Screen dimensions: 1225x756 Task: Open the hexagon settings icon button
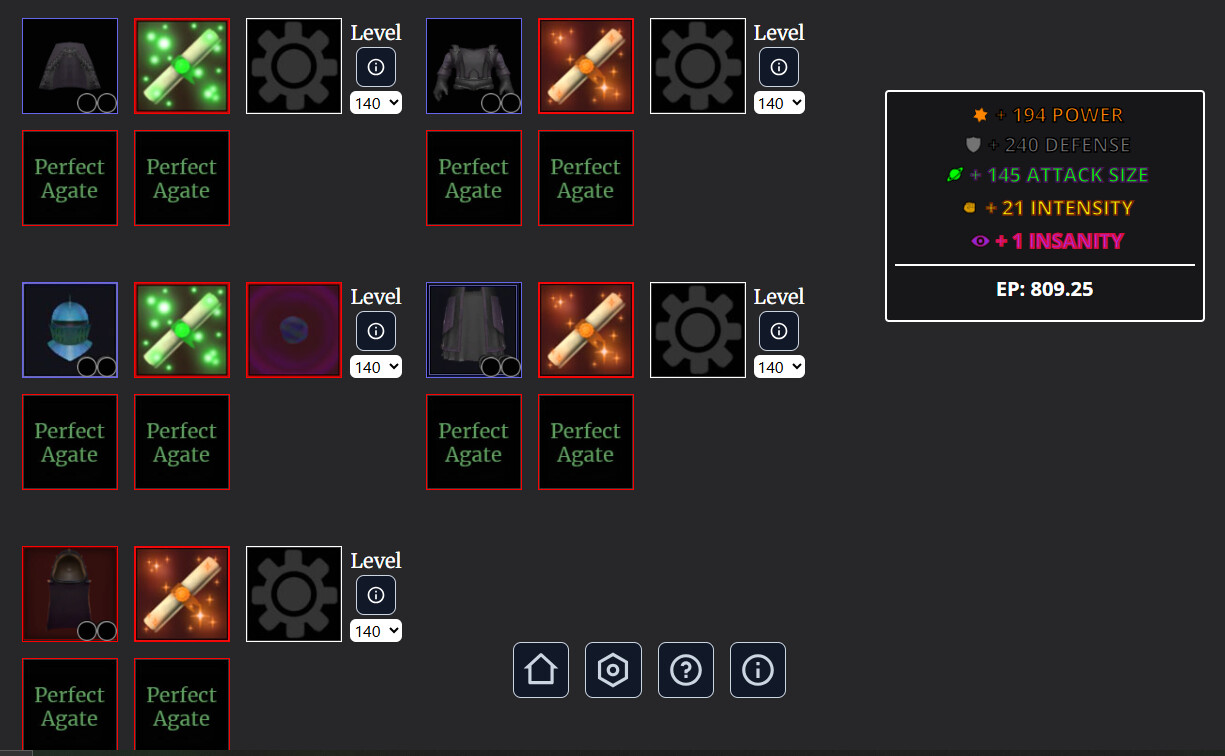[x=613, y=670]
